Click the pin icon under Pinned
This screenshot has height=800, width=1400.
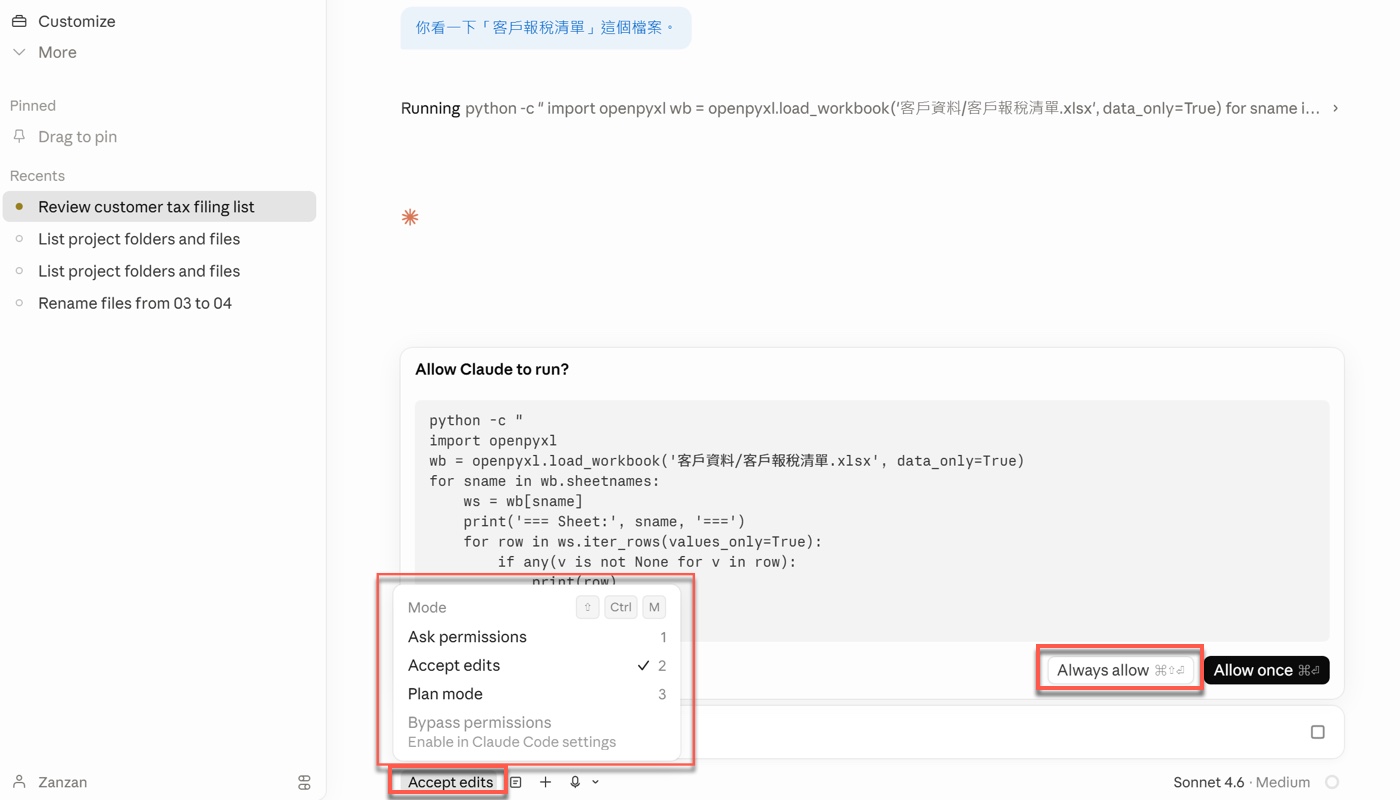click(x=19, y=136)
